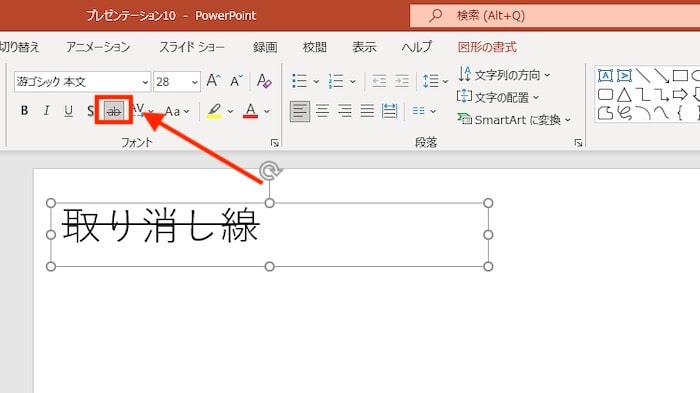This screenshot has width=700, height=393.
Task: Decrease font size with smaller A
Action: pyautogui.click(x=236, y=81)
